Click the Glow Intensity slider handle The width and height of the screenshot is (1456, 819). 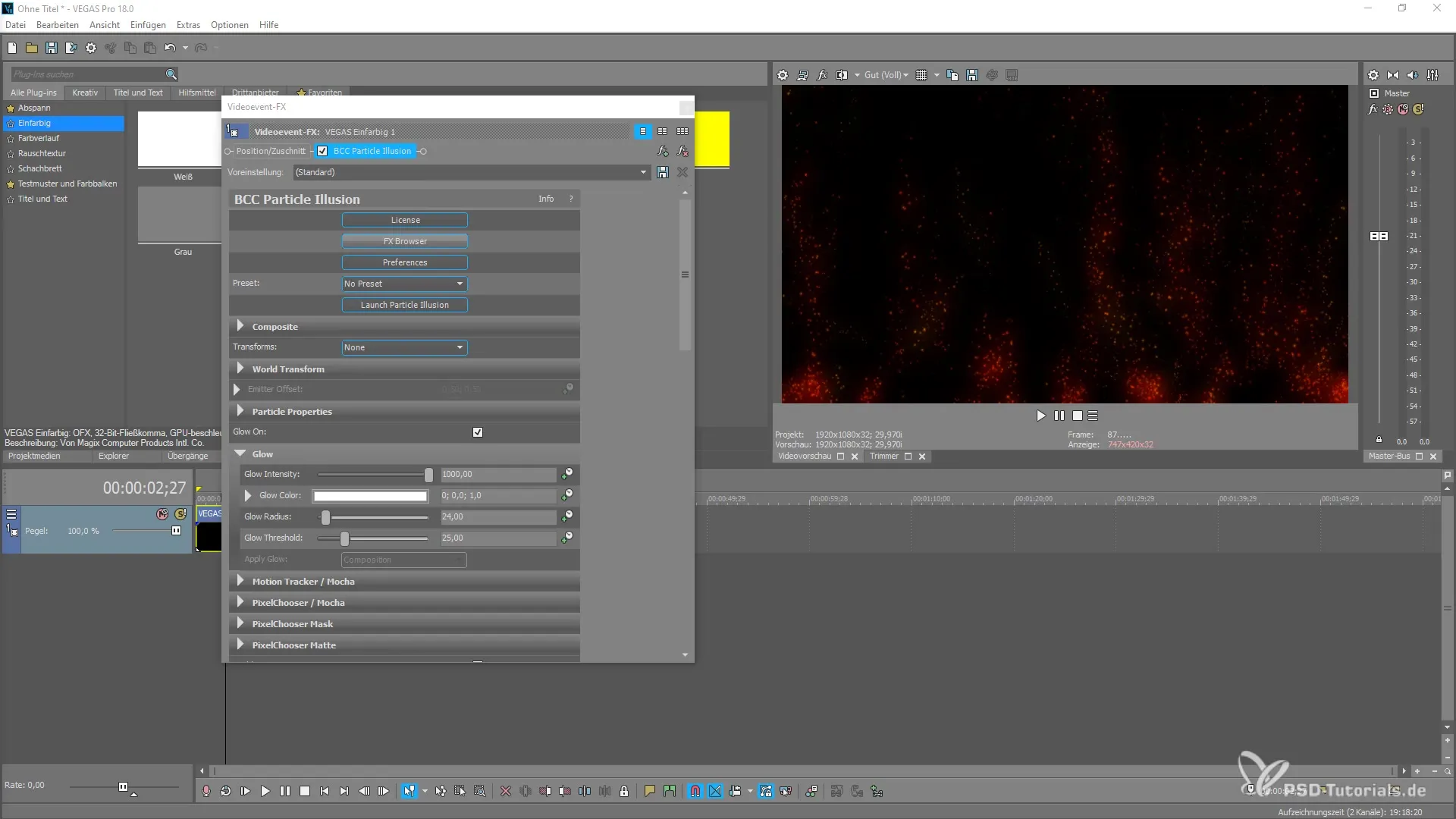click(428, 475)
